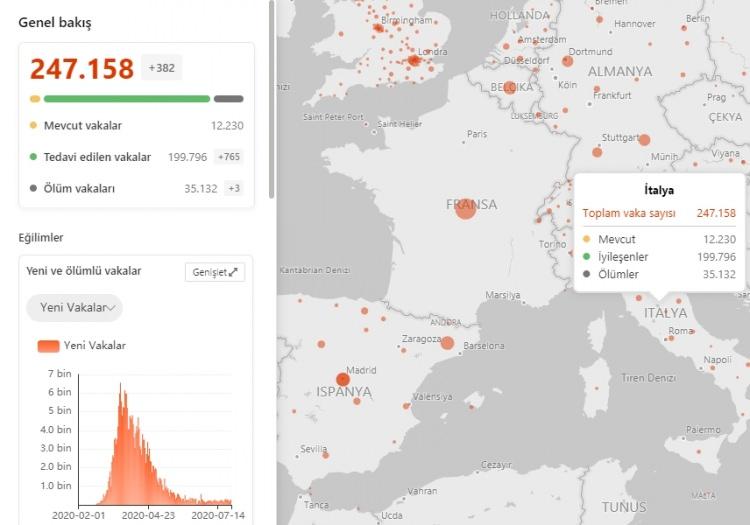Click the Zaragoza city label
Viewport: 750px width, 525px height.
coord(421,339)
